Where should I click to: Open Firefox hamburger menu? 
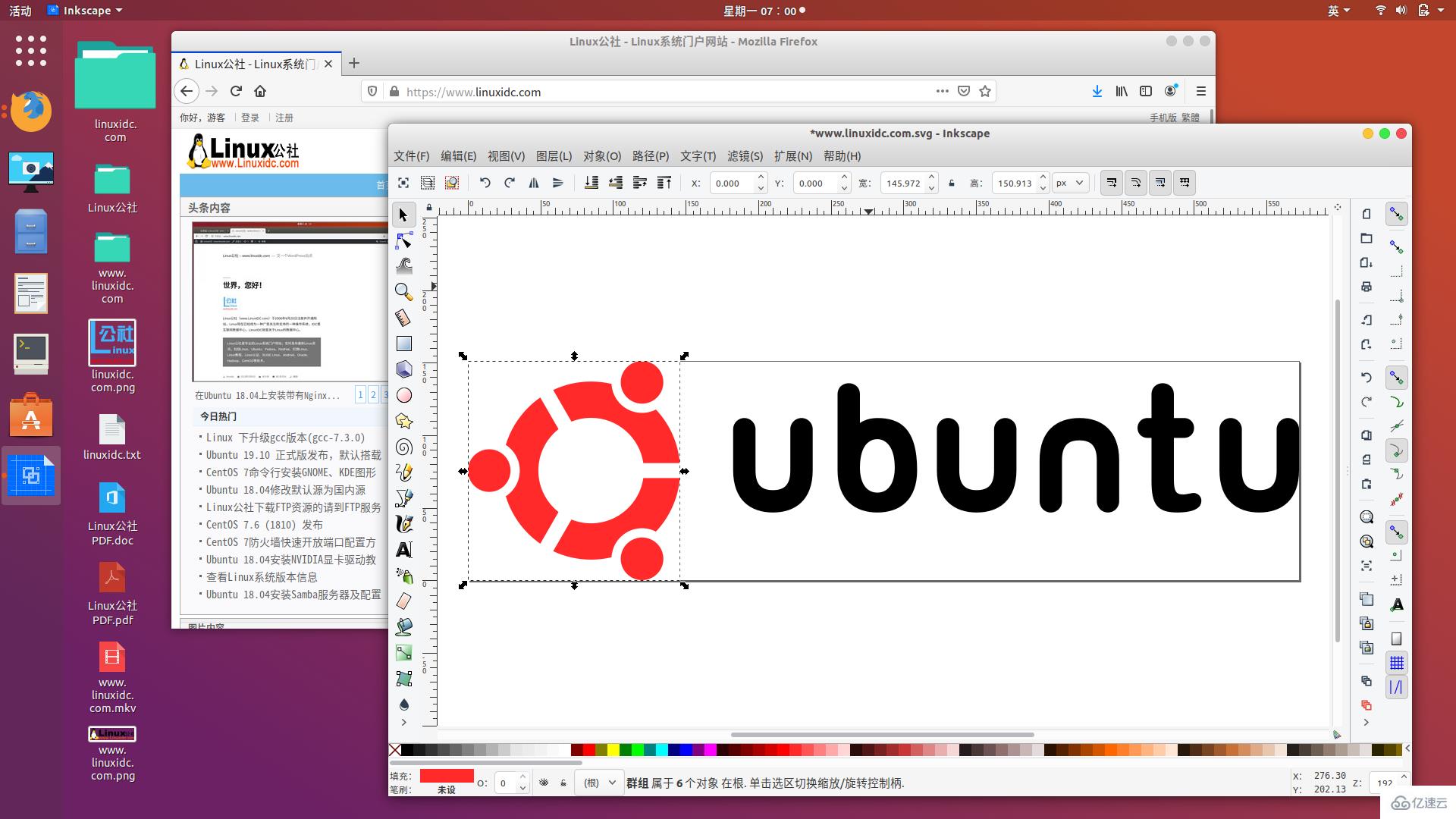1200,91
